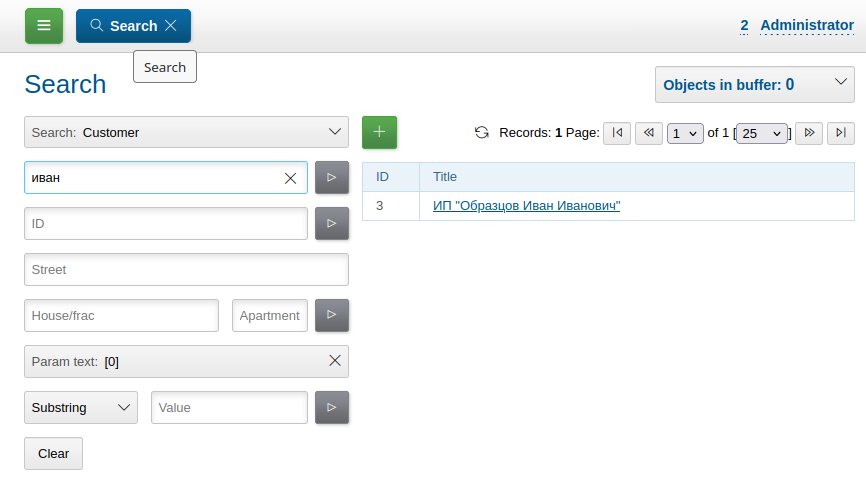Open the Substring match mode dropdown
Viewport: 866px width, 485px height.
click(x=81, y=408)
